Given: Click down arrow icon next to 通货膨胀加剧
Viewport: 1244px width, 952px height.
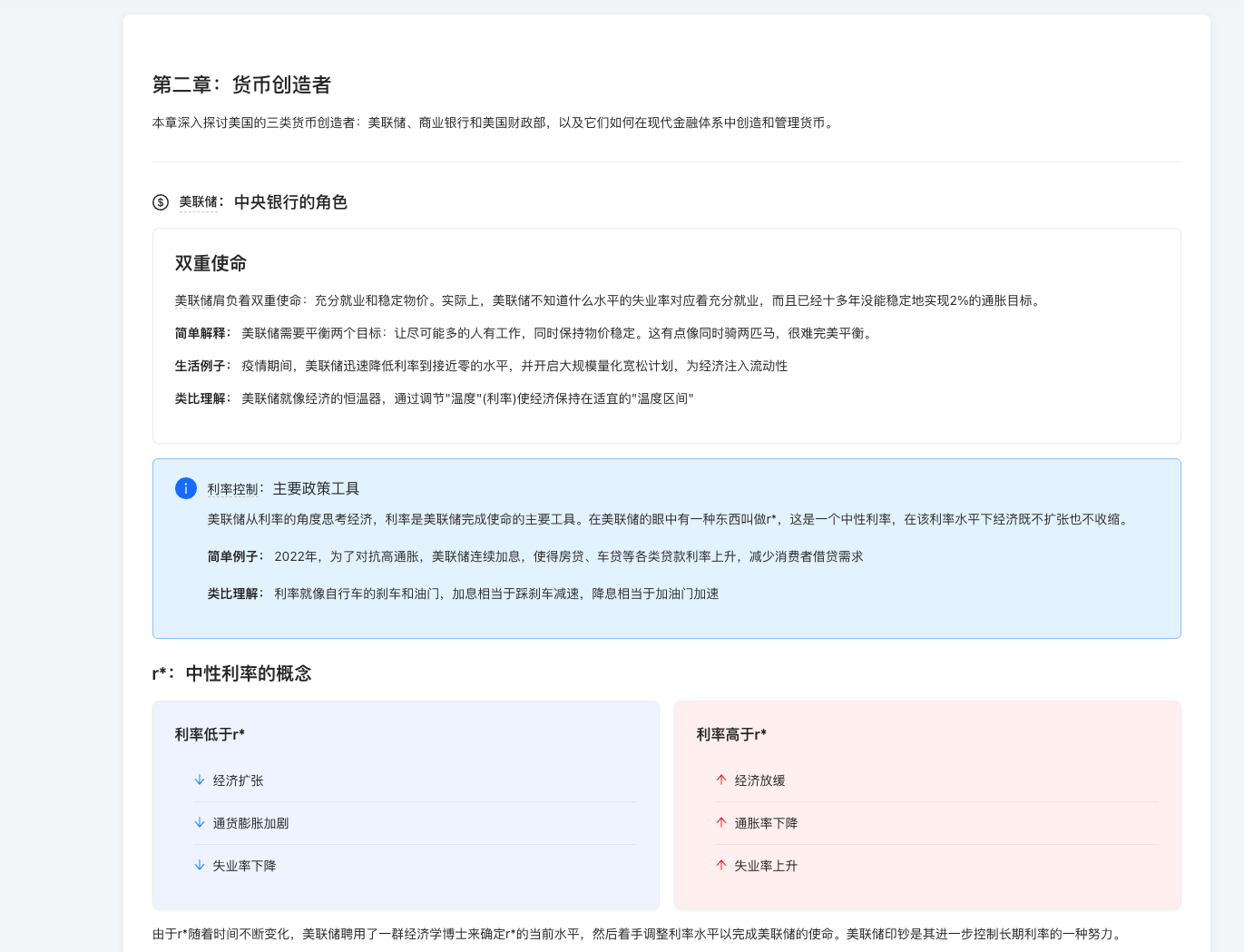Looking at the screenshot, I should 200,823.
